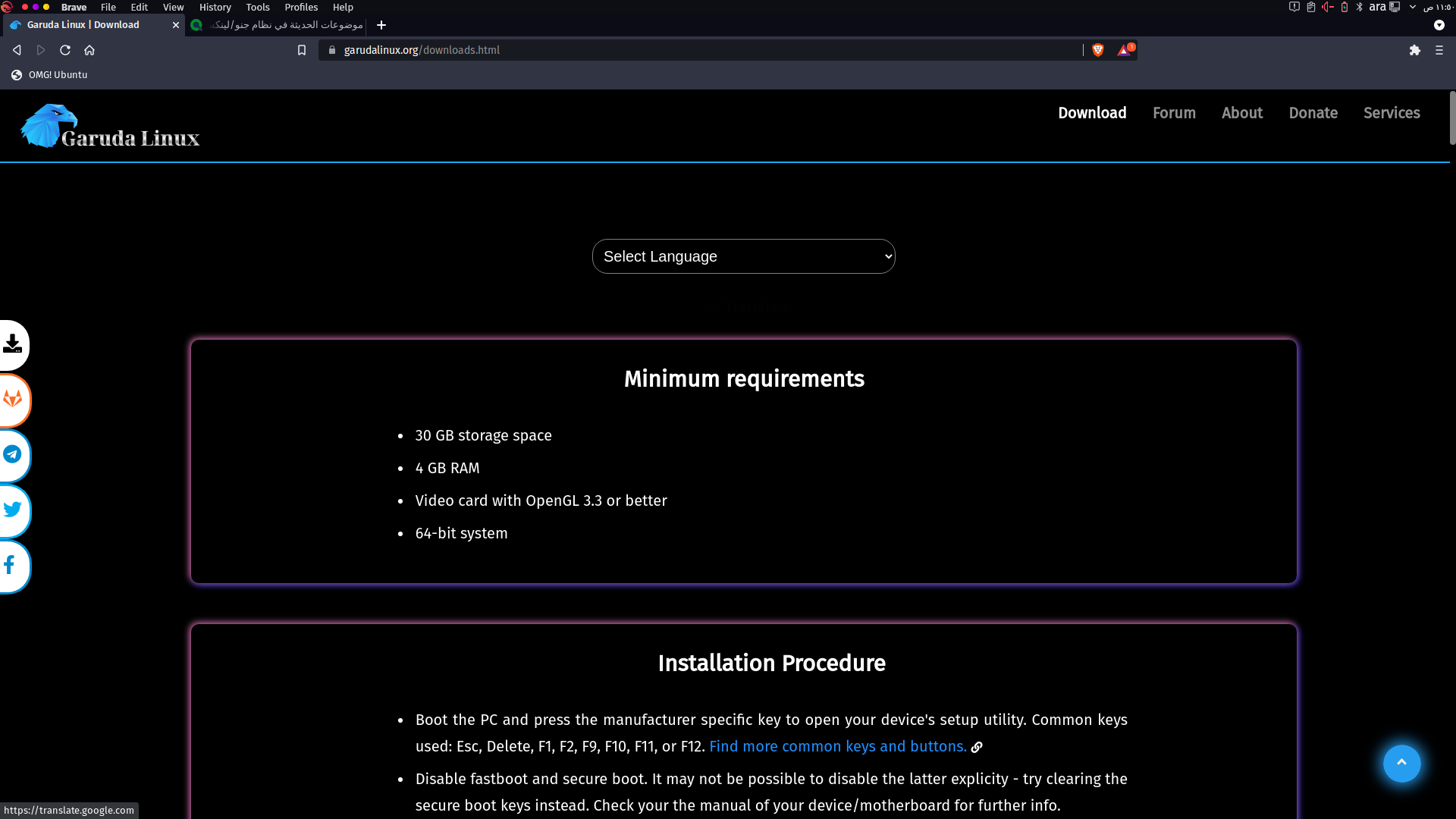Open the extensions puzzle icon
This screenshot has width=1456, height=819.
pos(1414,50)
